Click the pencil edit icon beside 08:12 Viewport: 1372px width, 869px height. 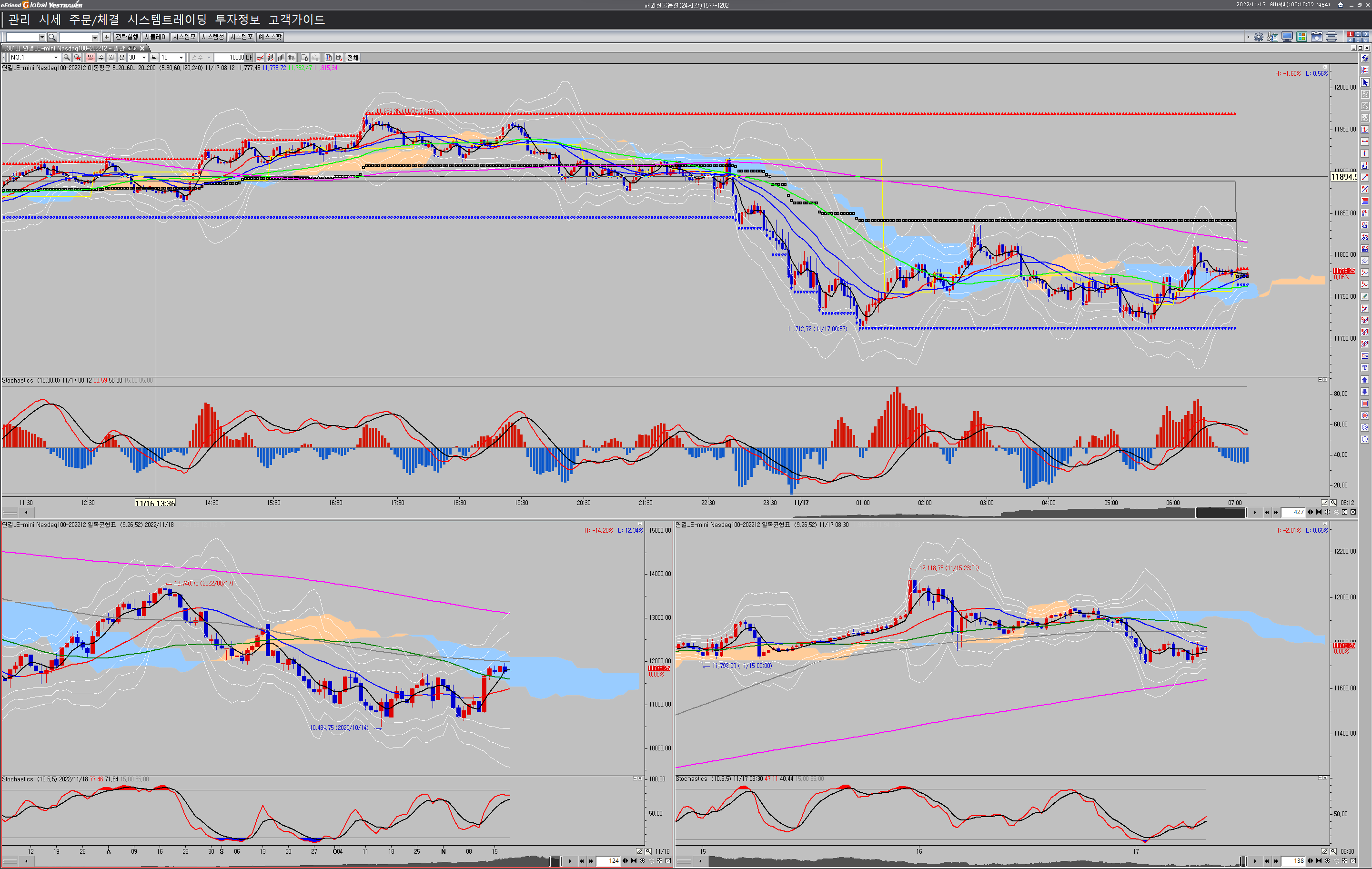(x=1324, y=503)
